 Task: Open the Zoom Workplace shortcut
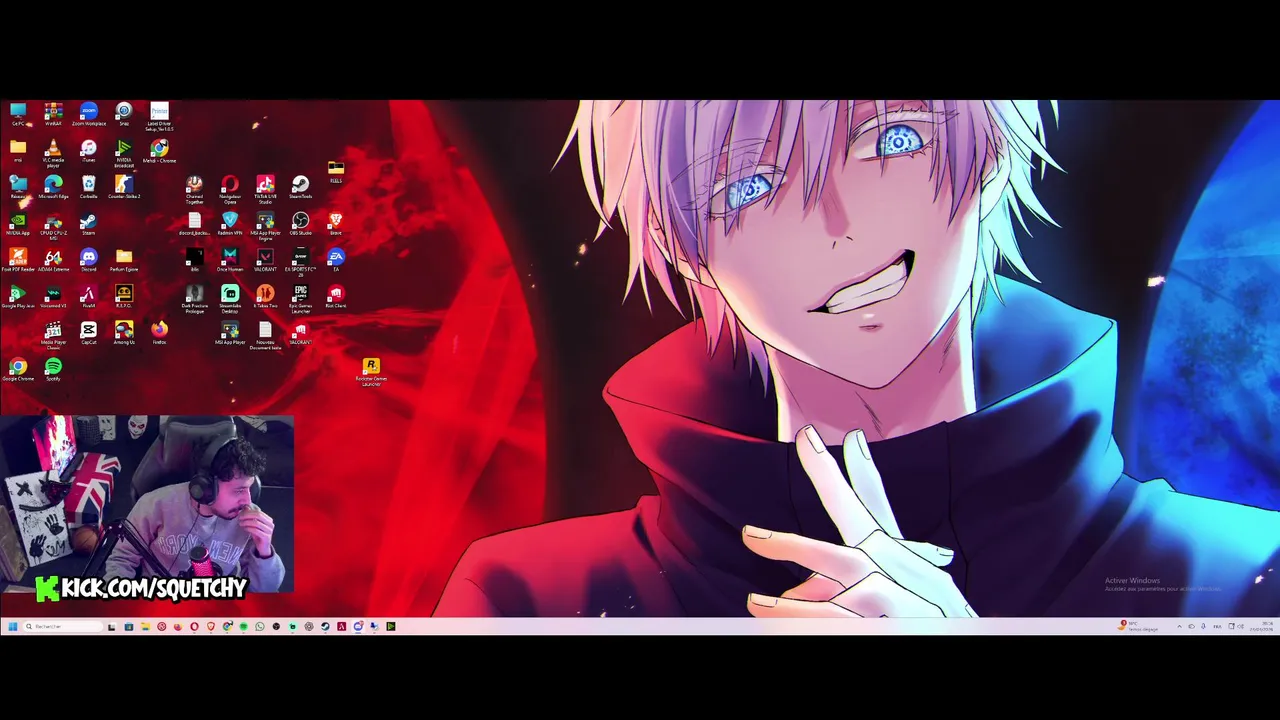88,114
